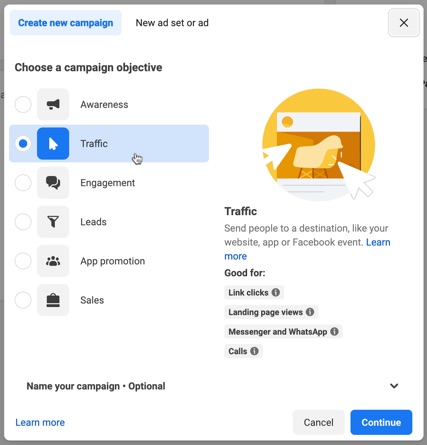Select the Sales radio button
Image resolution: width=427 pixels, height=445 pixels.
pyautogui.click(x=23, y=300)
